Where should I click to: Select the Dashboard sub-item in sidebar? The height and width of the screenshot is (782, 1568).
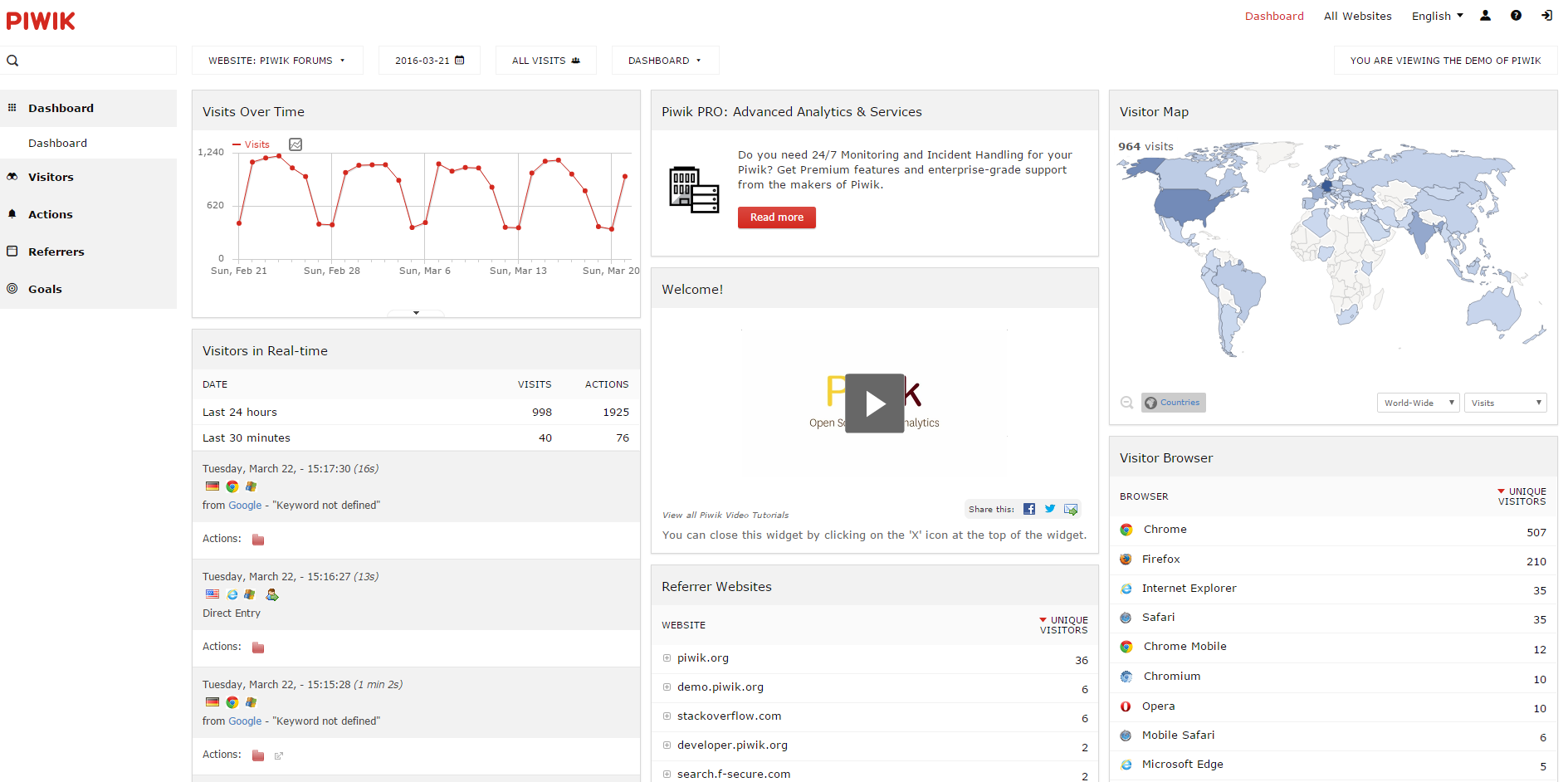[x=57, y=143]
